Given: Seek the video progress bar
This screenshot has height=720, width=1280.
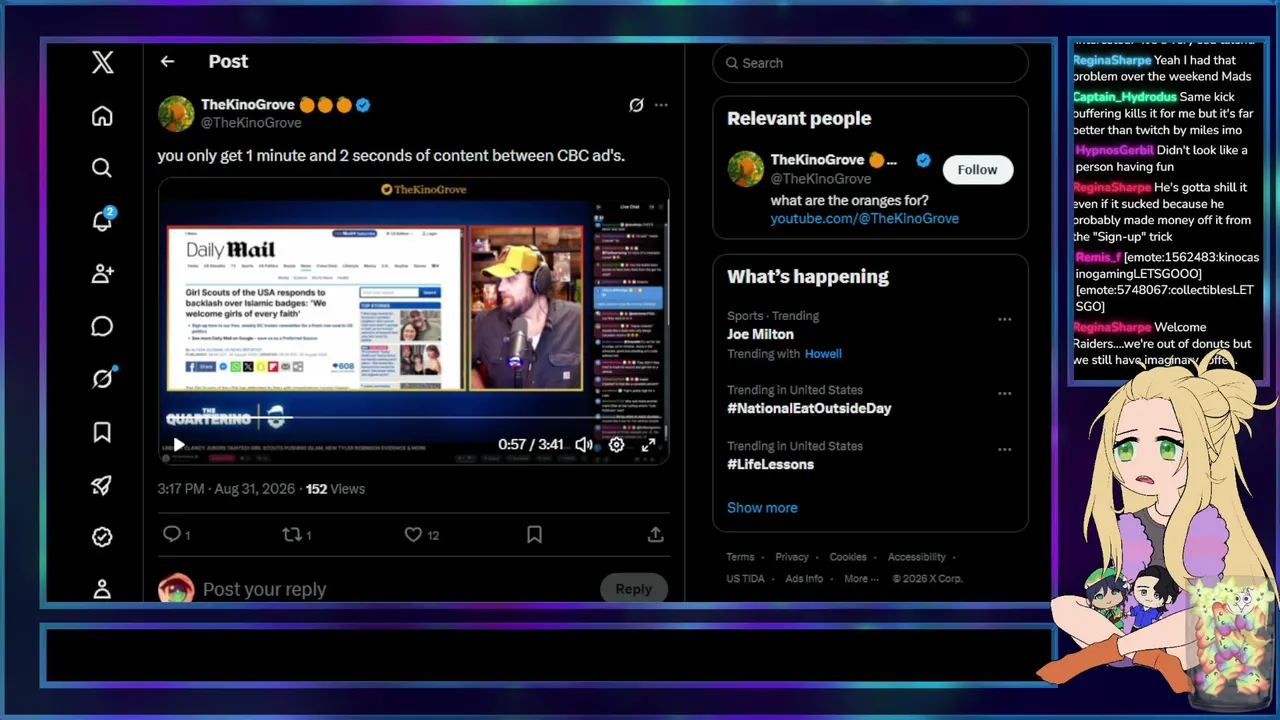Looking at the screenshot, I should pyautogui.click(x=414, y=417).
